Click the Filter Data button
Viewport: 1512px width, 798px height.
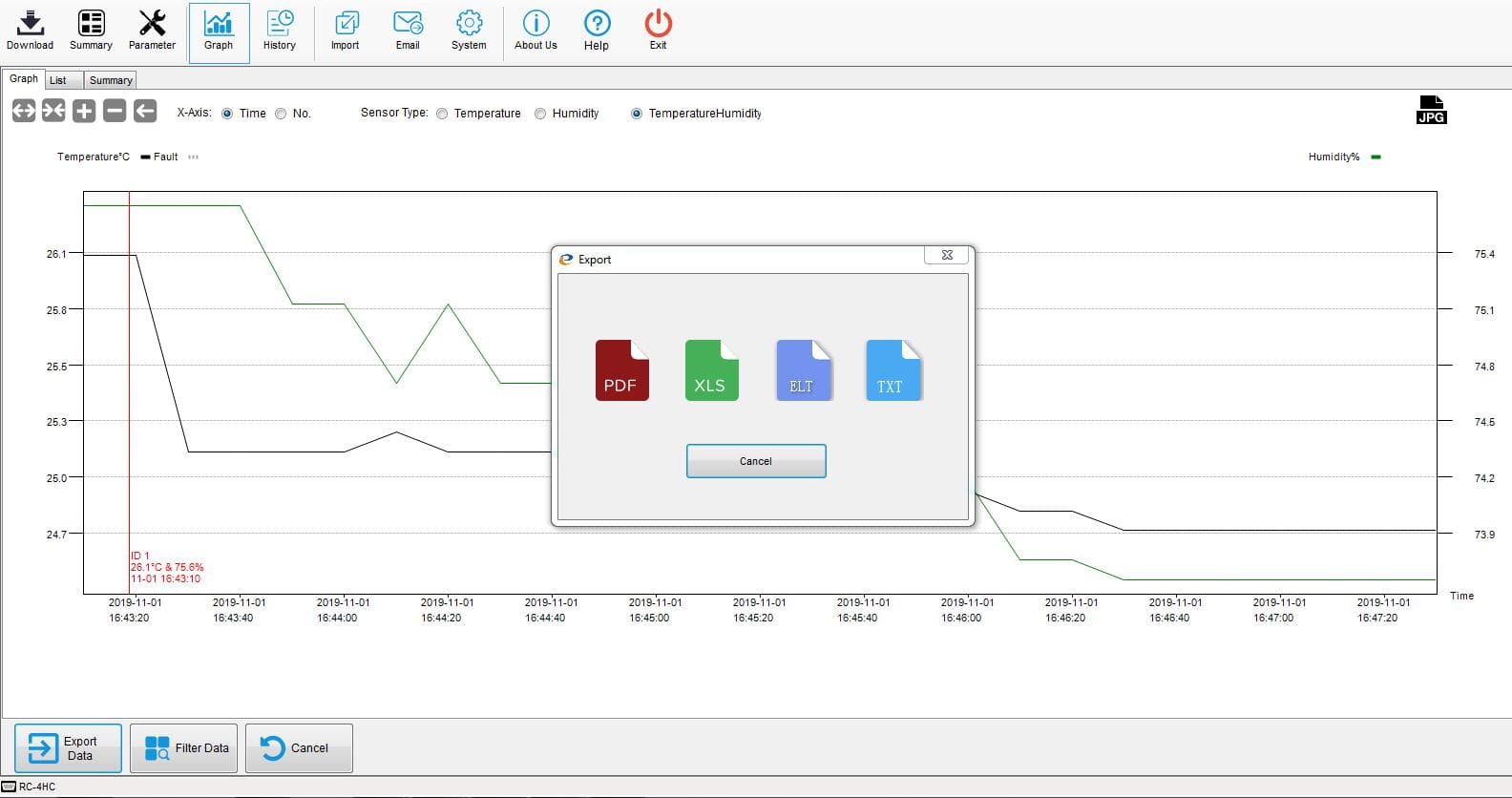(186, 748)
